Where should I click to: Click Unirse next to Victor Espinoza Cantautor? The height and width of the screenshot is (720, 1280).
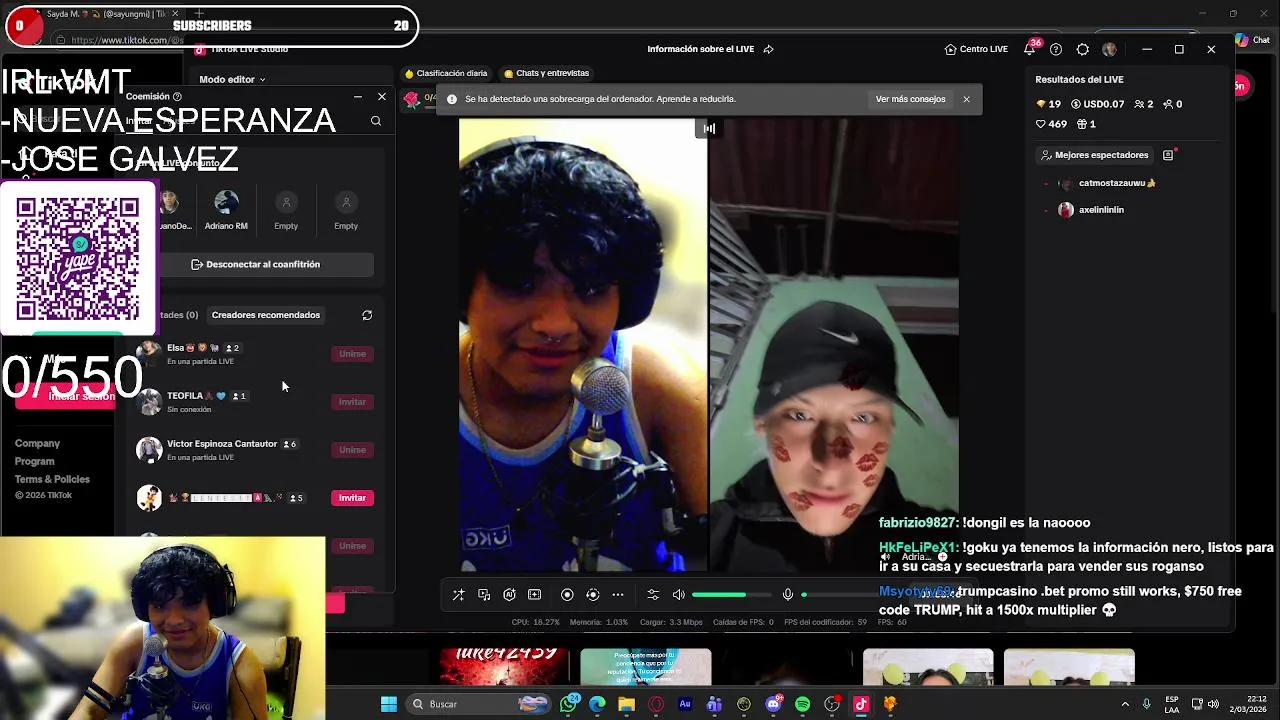click(x=352, y=450)
